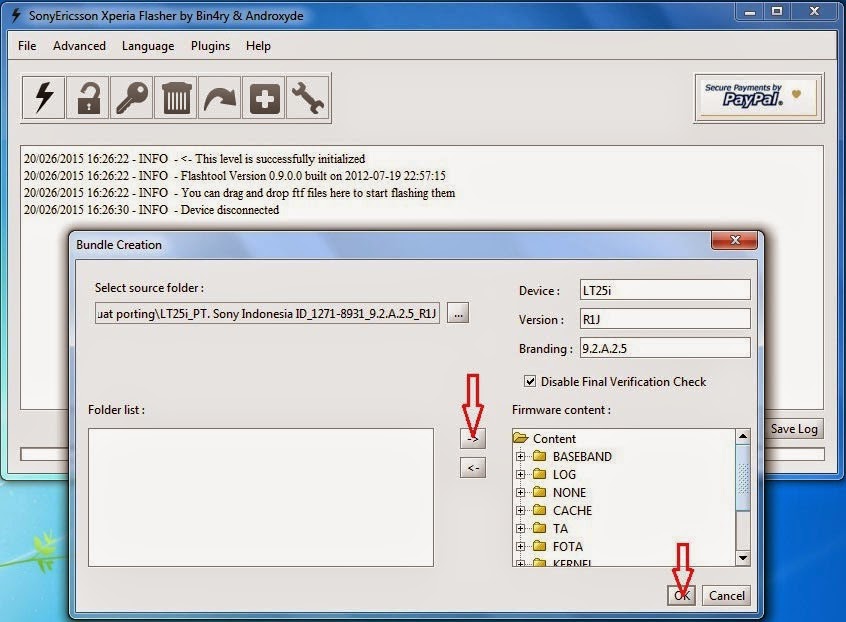Click the wrench tools icon
This screenshot has height=622, width=846.
[308, 98]
